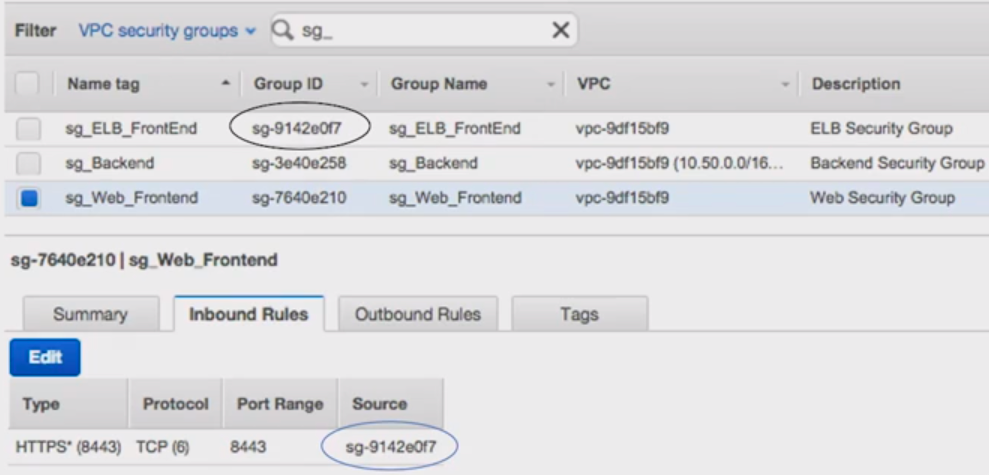The height and width of the screenshot is (475, 989).
Task: Click sg_ELB_FrontEnd in Group Name column
Action: [455, 129]
